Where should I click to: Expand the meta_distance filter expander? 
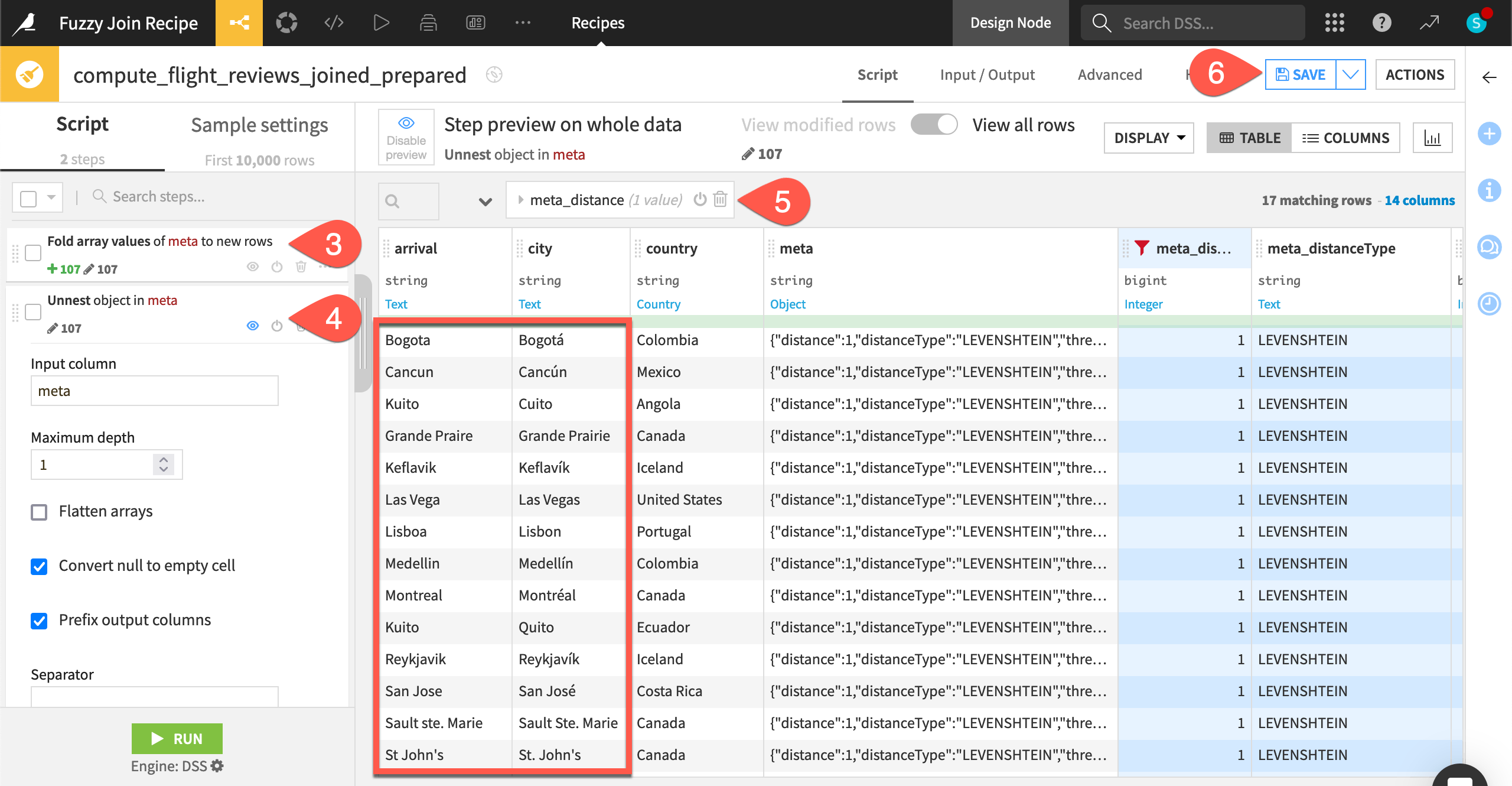pos(522,200)
